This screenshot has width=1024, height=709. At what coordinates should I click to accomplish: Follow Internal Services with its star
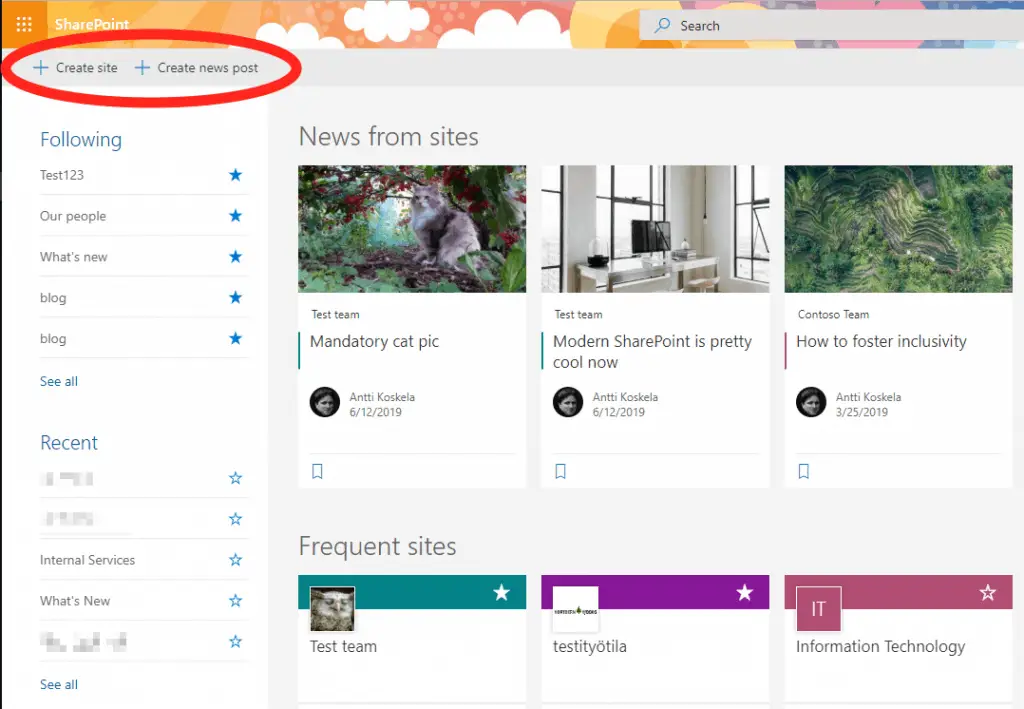pyautogui.click(x=236, y=560)
